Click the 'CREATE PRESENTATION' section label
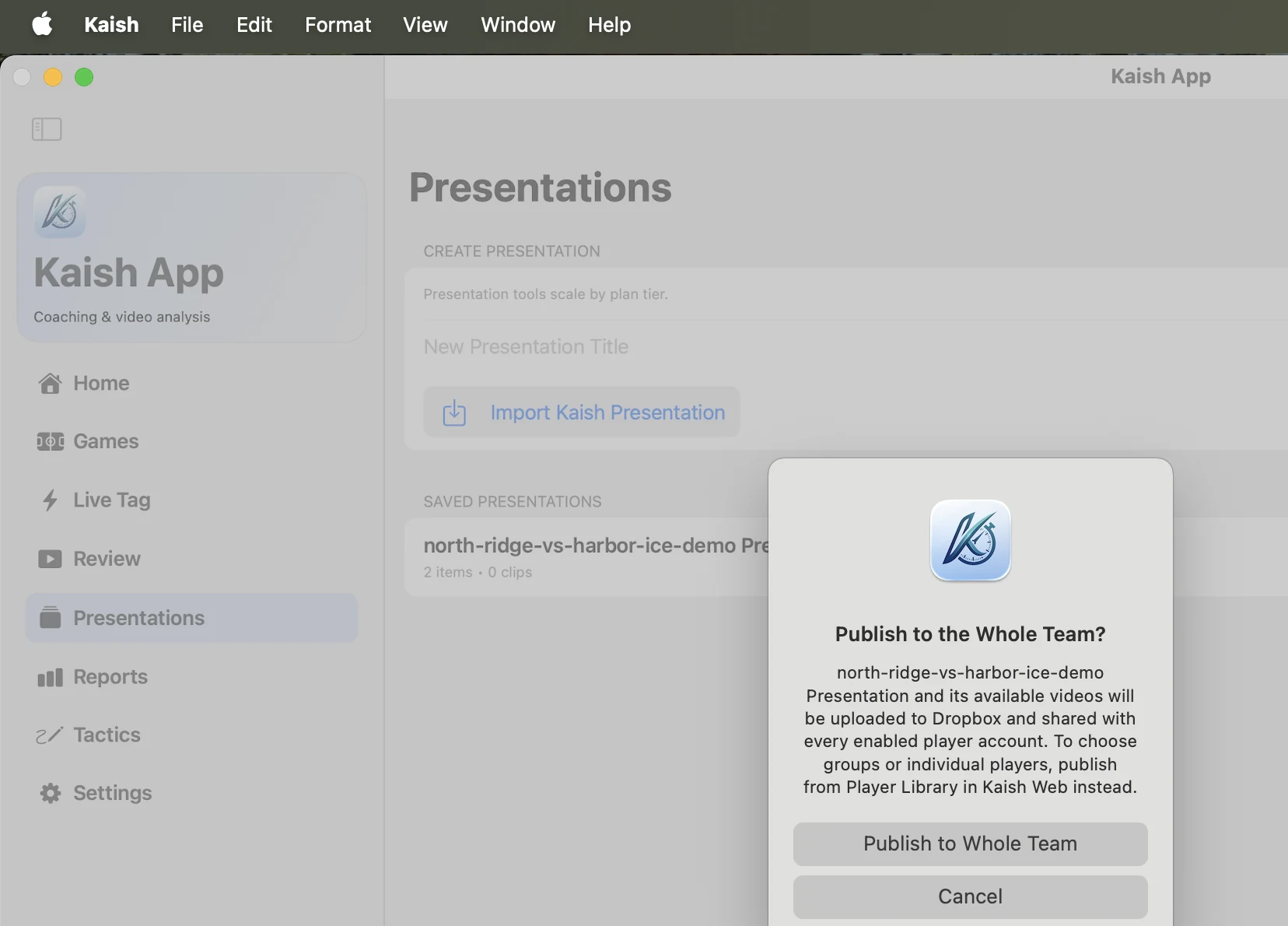 tap(512, 251)
